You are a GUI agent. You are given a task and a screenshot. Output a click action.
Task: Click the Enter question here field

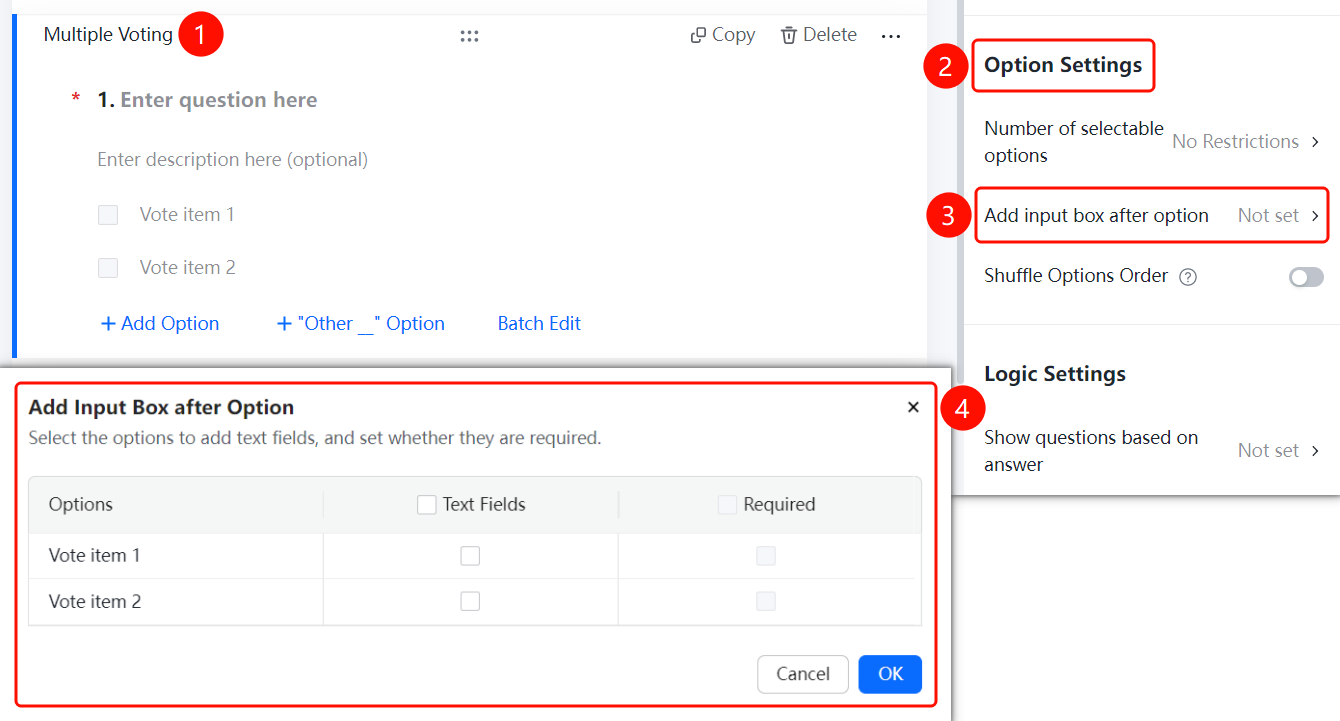click(x=218, y=100)
